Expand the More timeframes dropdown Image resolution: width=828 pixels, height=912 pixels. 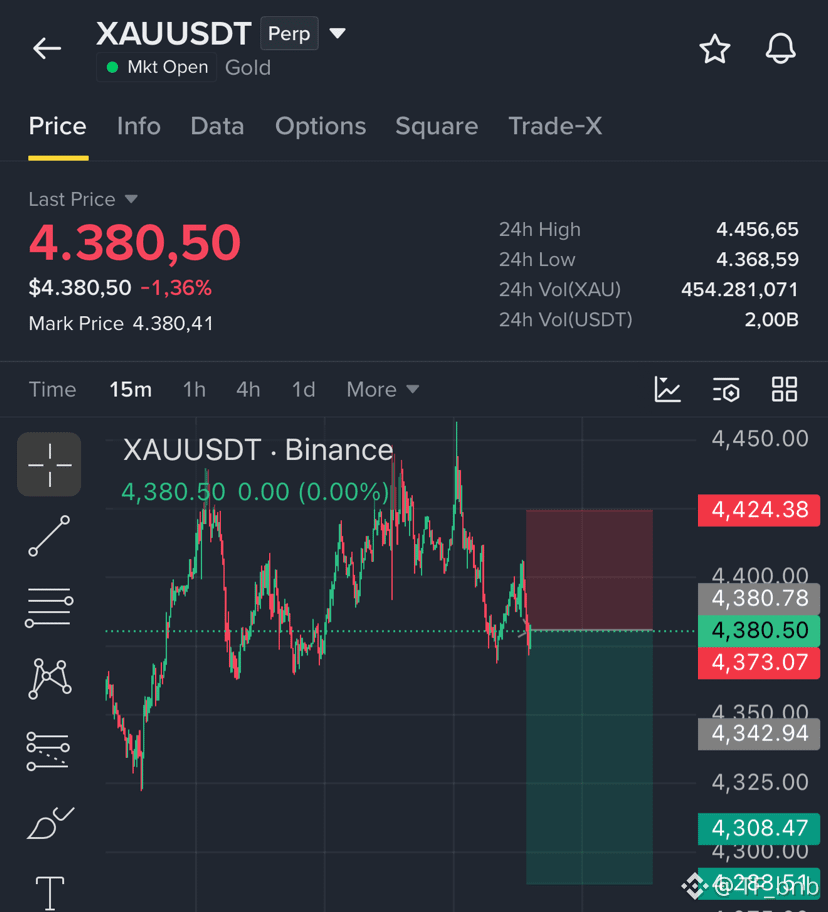383,389
